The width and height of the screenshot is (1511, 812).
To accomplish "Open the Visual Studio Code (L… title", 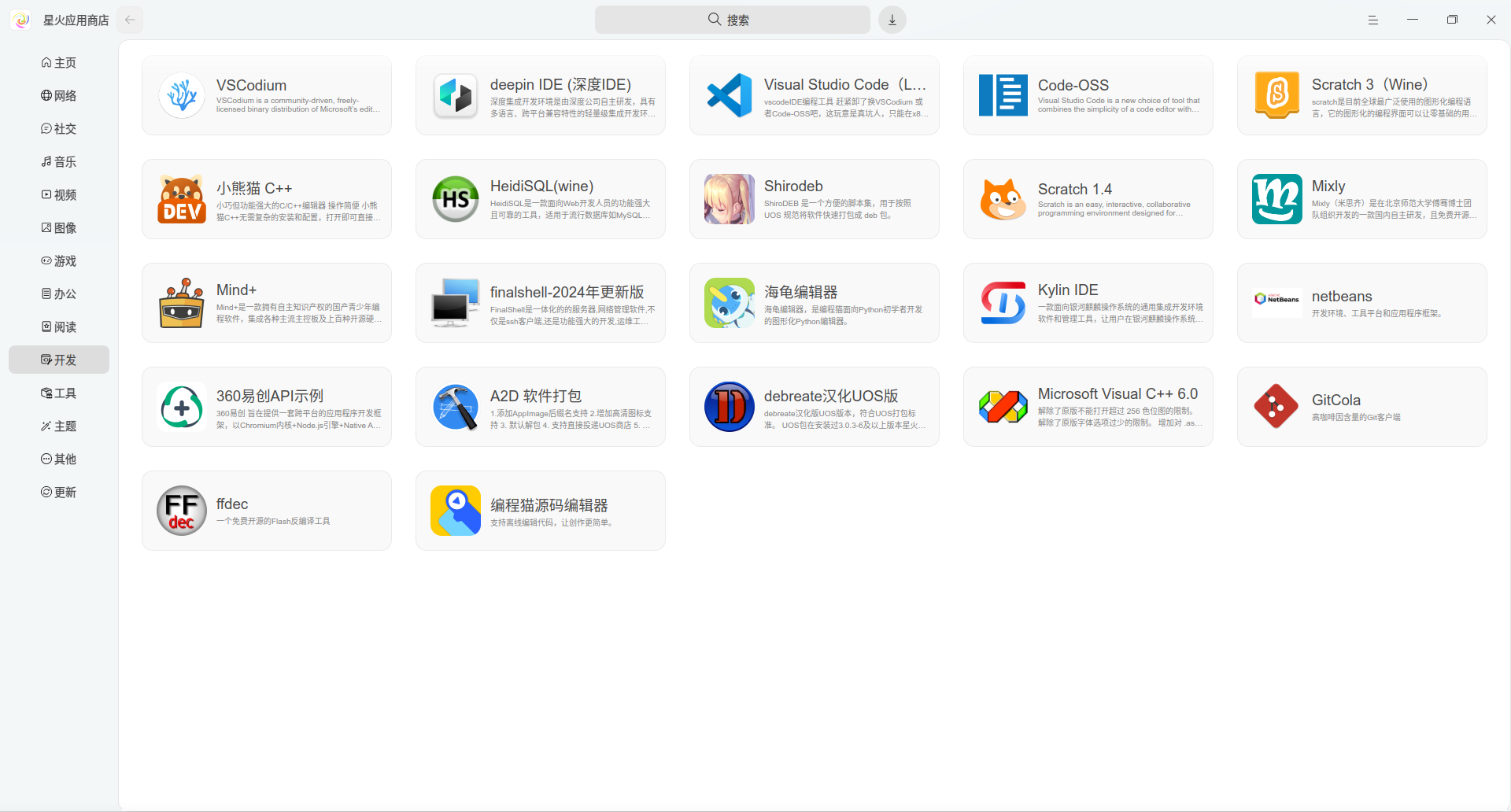I will pos(844,84).
